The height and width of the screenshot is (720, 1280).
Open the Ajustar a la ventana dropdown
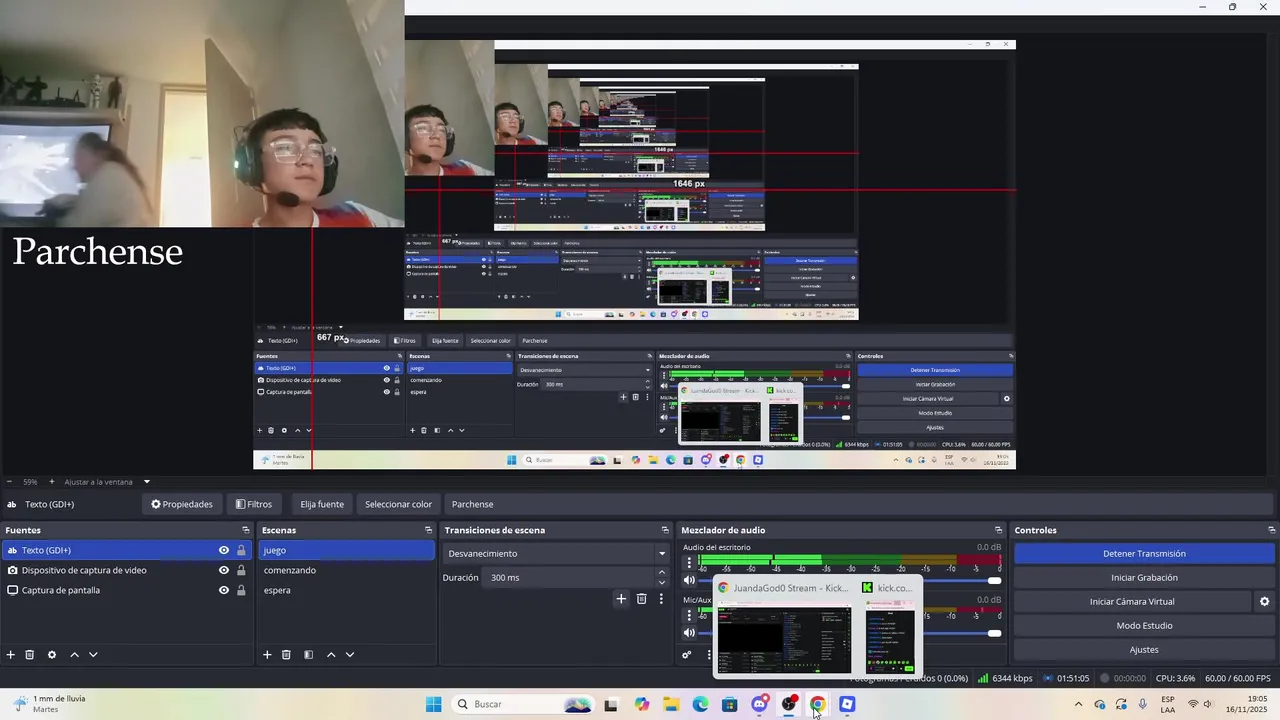tap(107, 482)
